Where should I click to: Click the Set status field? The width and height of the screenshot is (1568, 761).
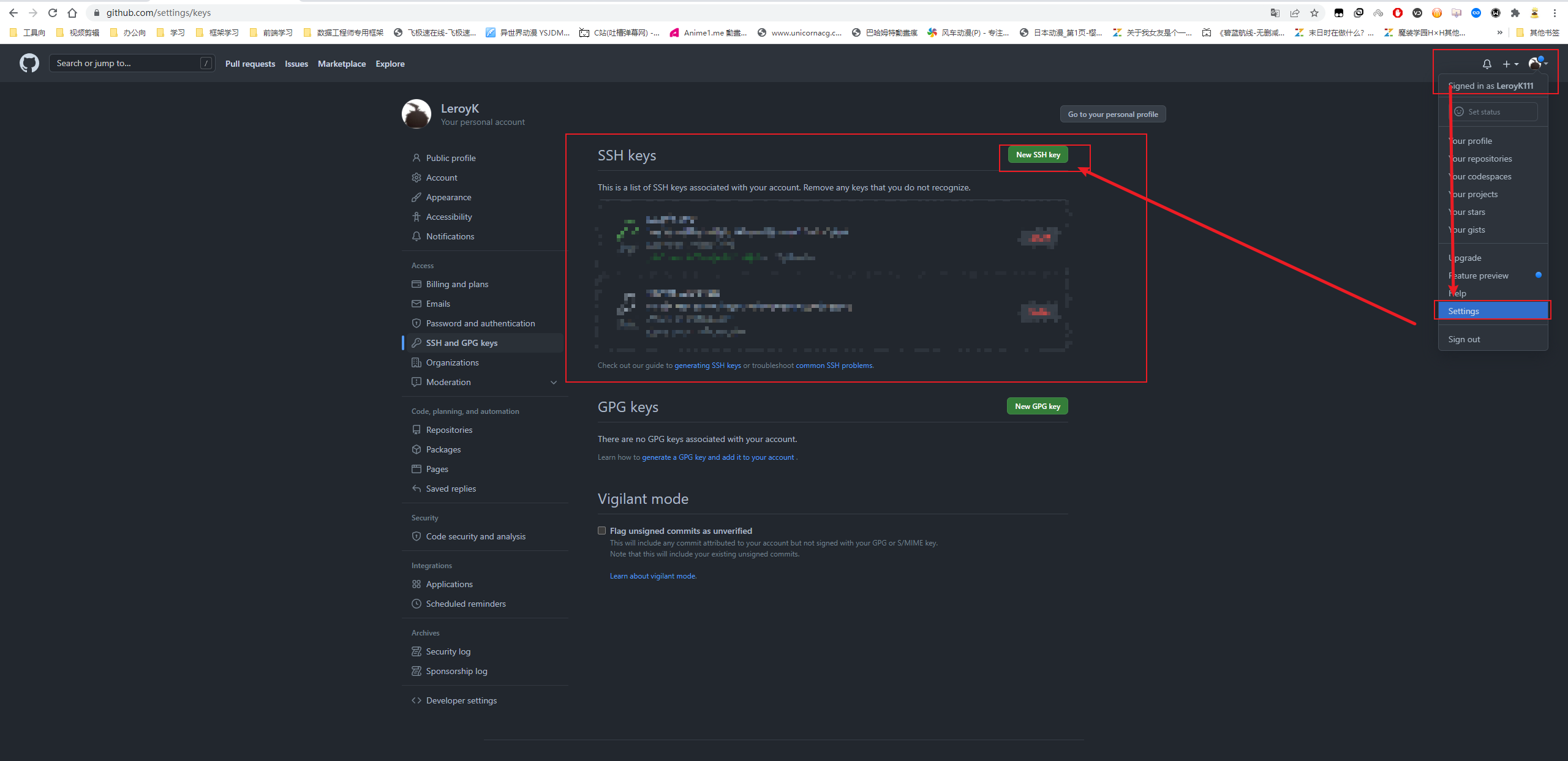1493,112
